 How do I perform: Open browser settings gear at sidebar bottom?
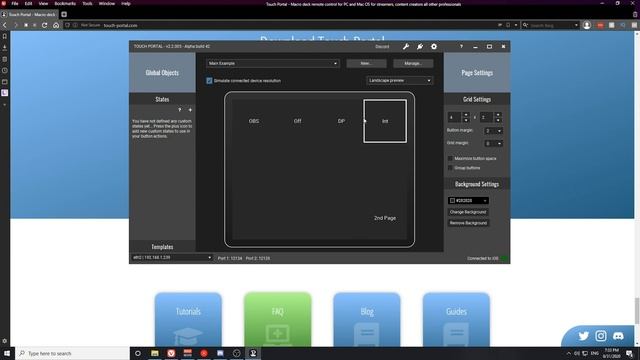(x=4, y=341)
